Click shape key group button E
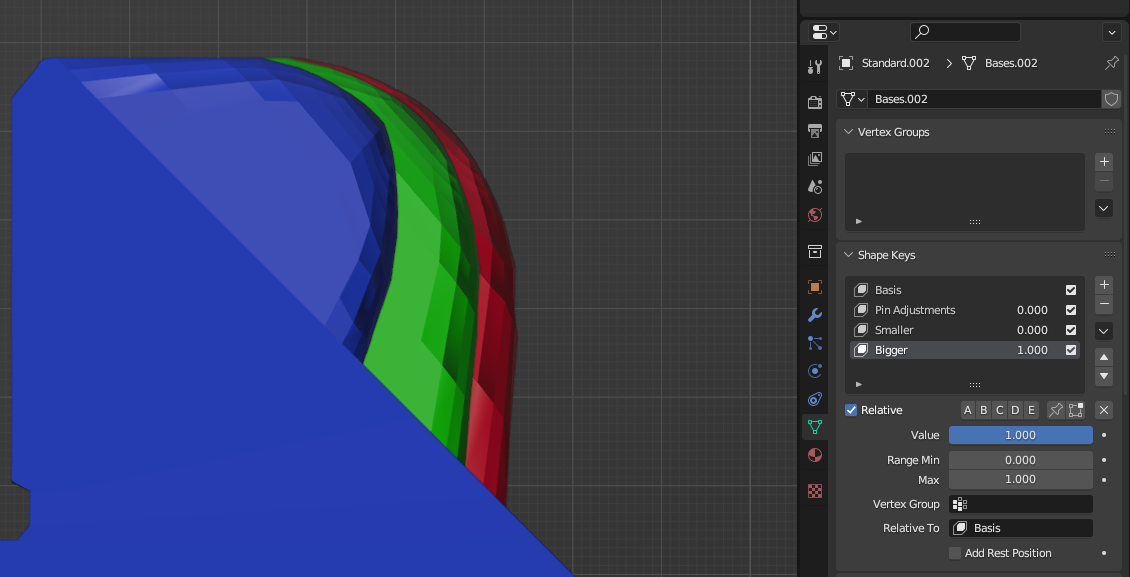1130x577 pixels. click(x=1031, y=410)
